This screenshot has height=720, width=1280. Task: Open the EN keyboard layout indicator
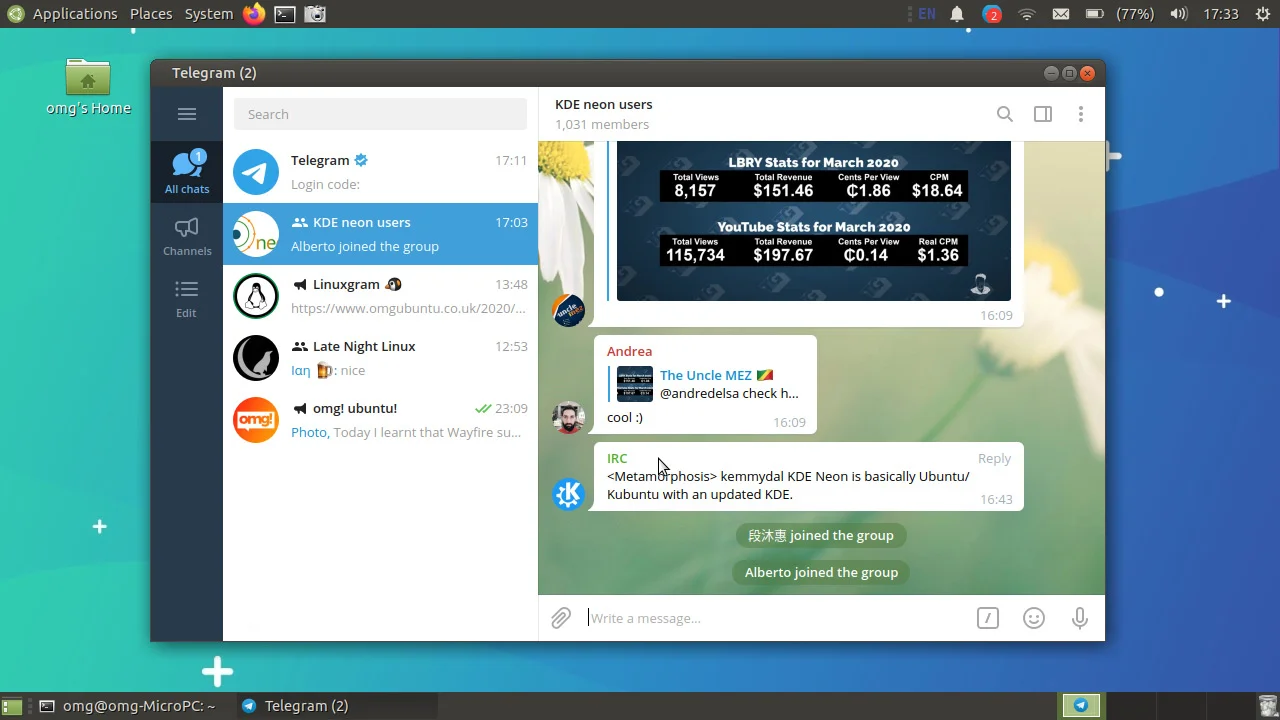(925, 14)
